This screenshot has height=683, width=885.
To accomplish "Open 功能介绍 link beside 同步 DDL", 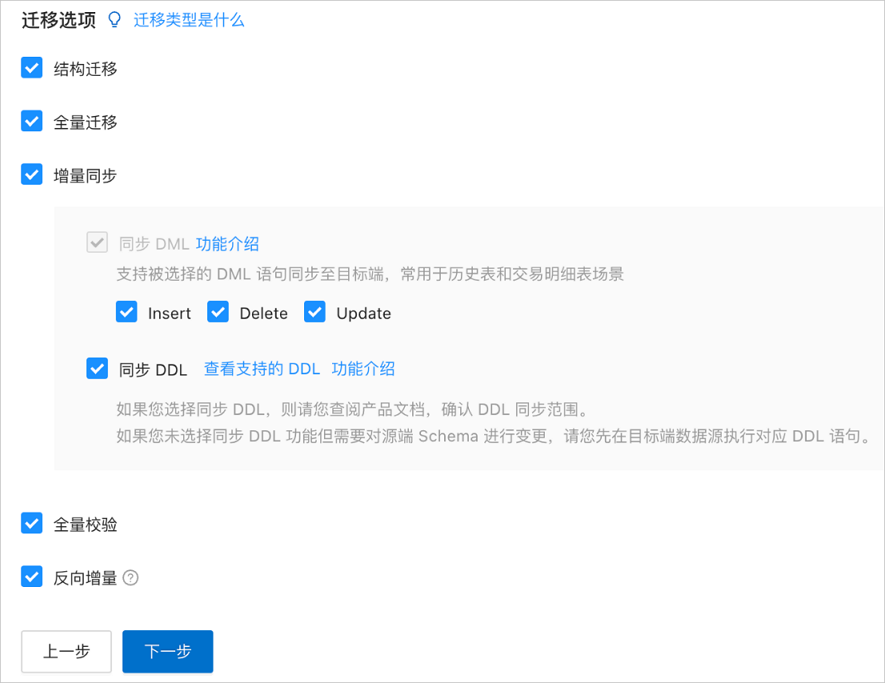I will tap(363, 369).
